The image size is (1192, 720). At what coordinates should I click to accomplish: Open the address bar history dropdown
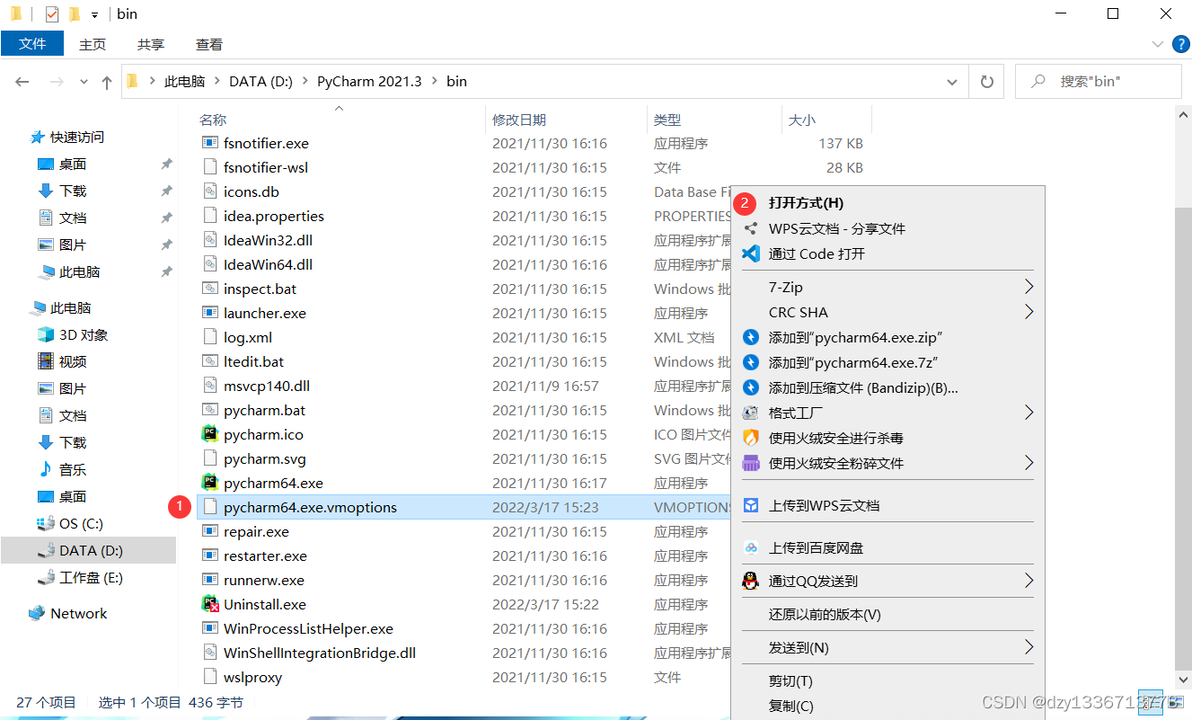[x=952, y=82]
